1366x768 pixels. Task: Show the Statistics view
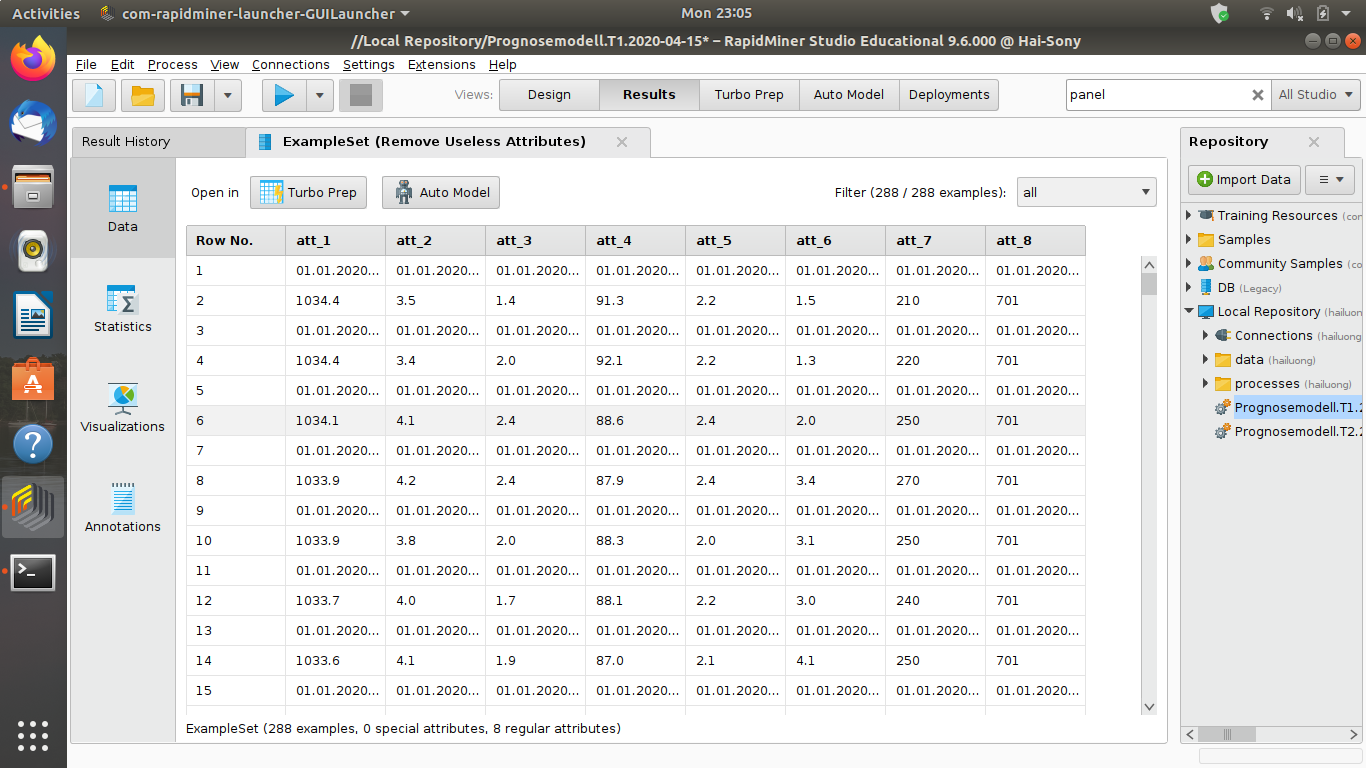(123, 308)
